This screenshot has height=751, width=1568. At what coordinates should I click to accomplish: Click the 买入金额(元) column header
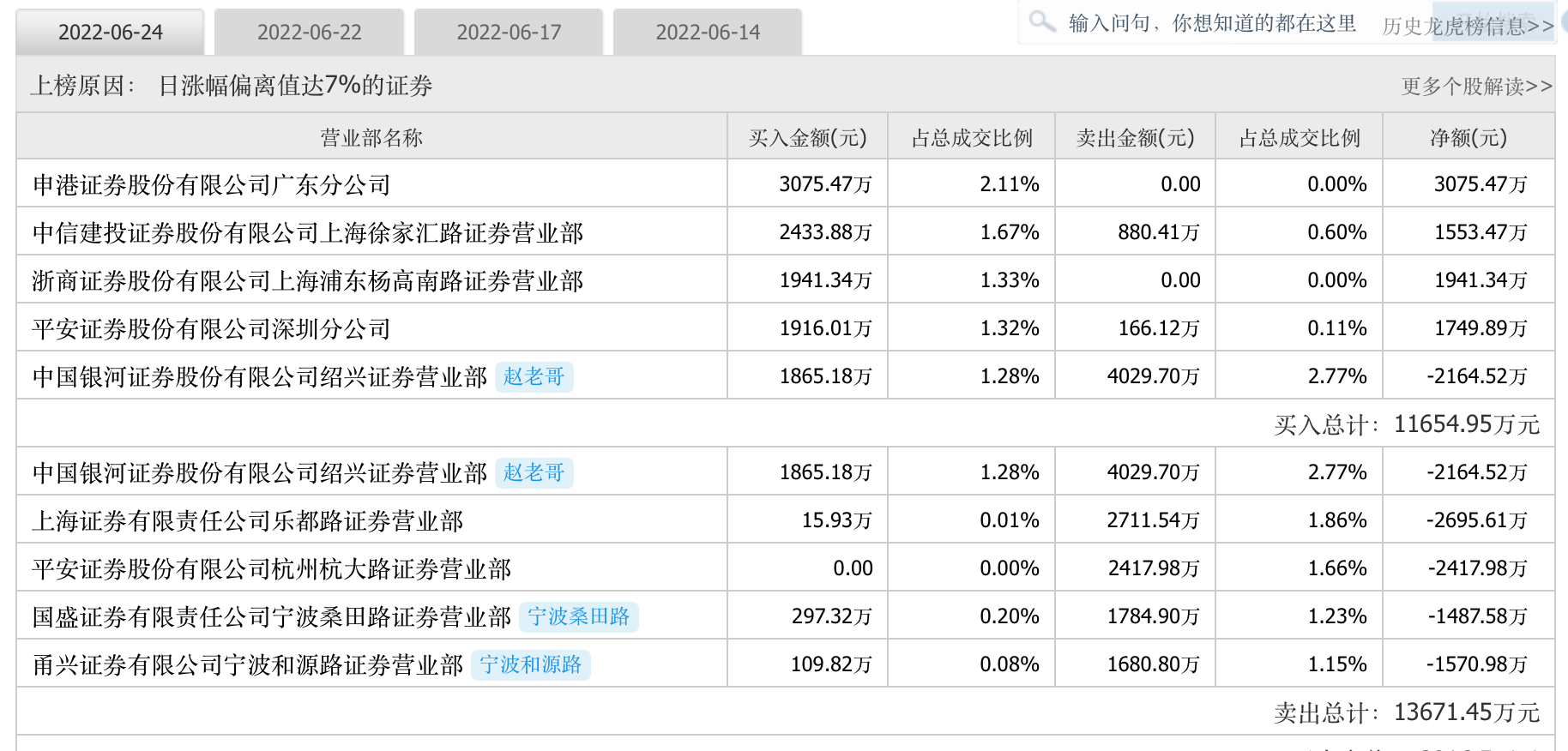tap(808, 138)
